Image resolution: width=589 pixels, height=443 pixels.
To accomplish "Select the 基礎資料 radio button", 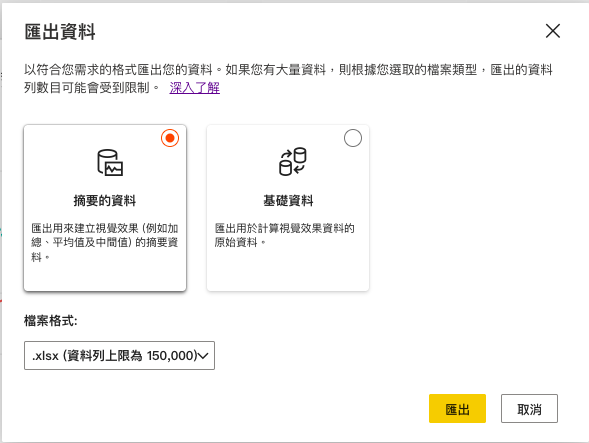I will point(353,138).
